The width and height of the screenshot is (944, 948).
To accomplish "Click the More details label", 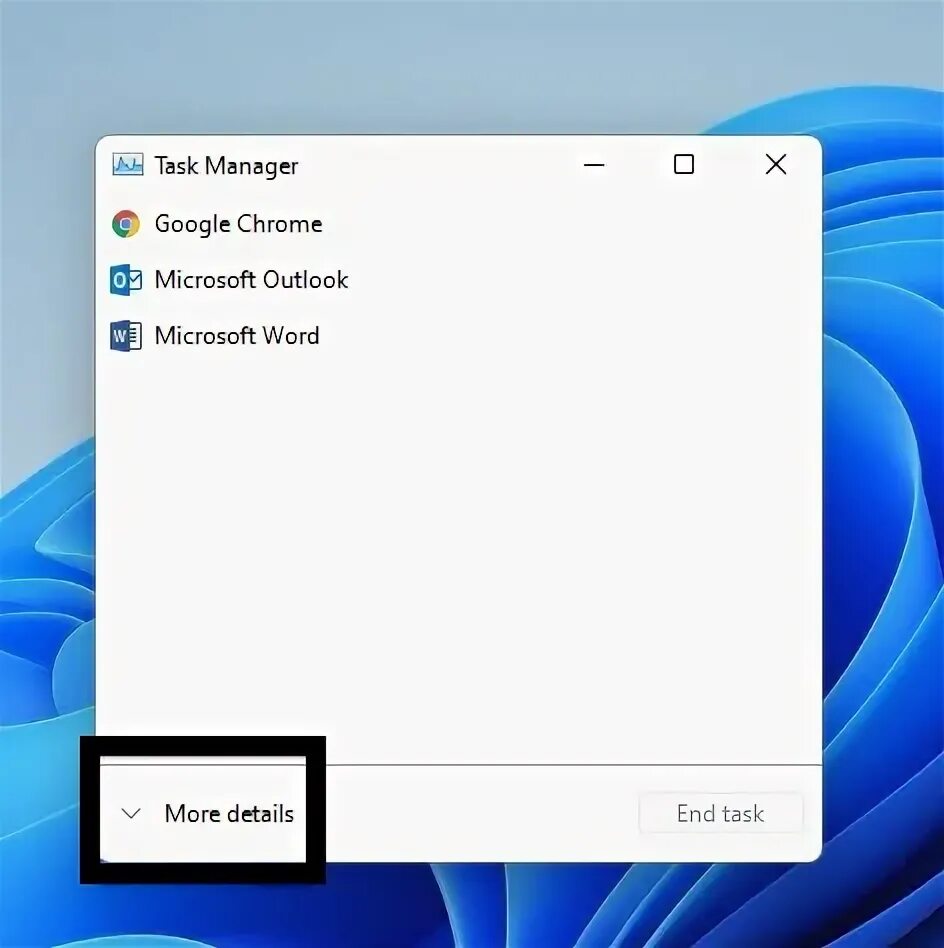I will point(229,814).
